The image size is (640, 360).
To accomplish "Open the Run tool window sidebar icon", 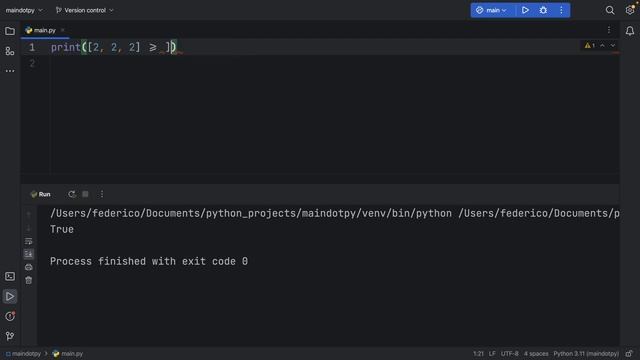I will point(10,297).
